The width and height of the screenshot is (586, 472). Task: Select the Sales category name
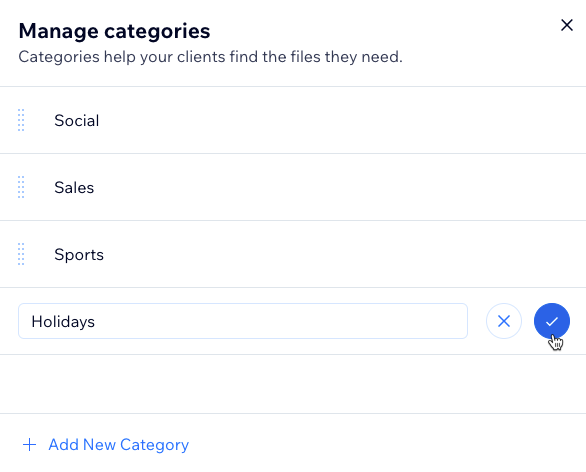pyautogui.click(x=74, y=187)
